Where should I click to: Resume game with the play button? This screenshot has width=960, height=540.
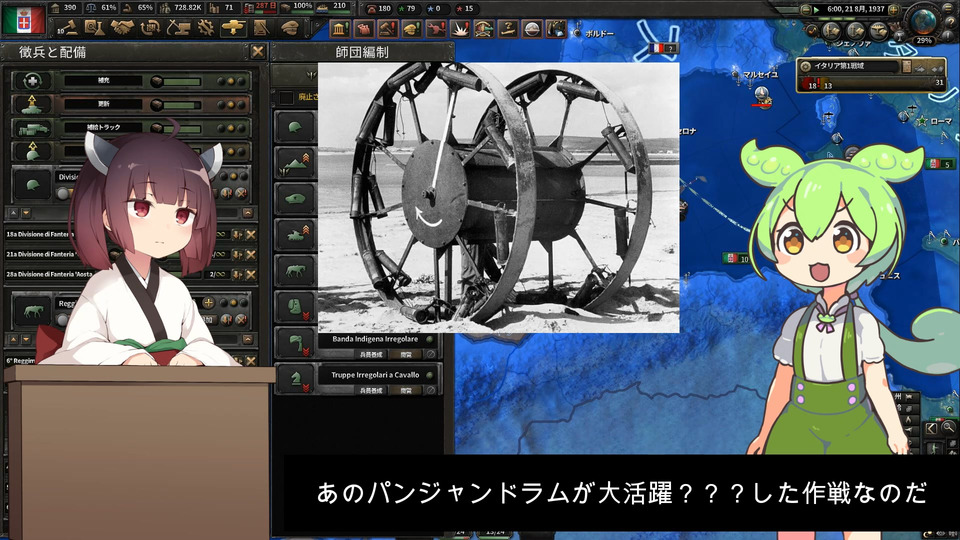pyautogui.click(x=817, y=10)
